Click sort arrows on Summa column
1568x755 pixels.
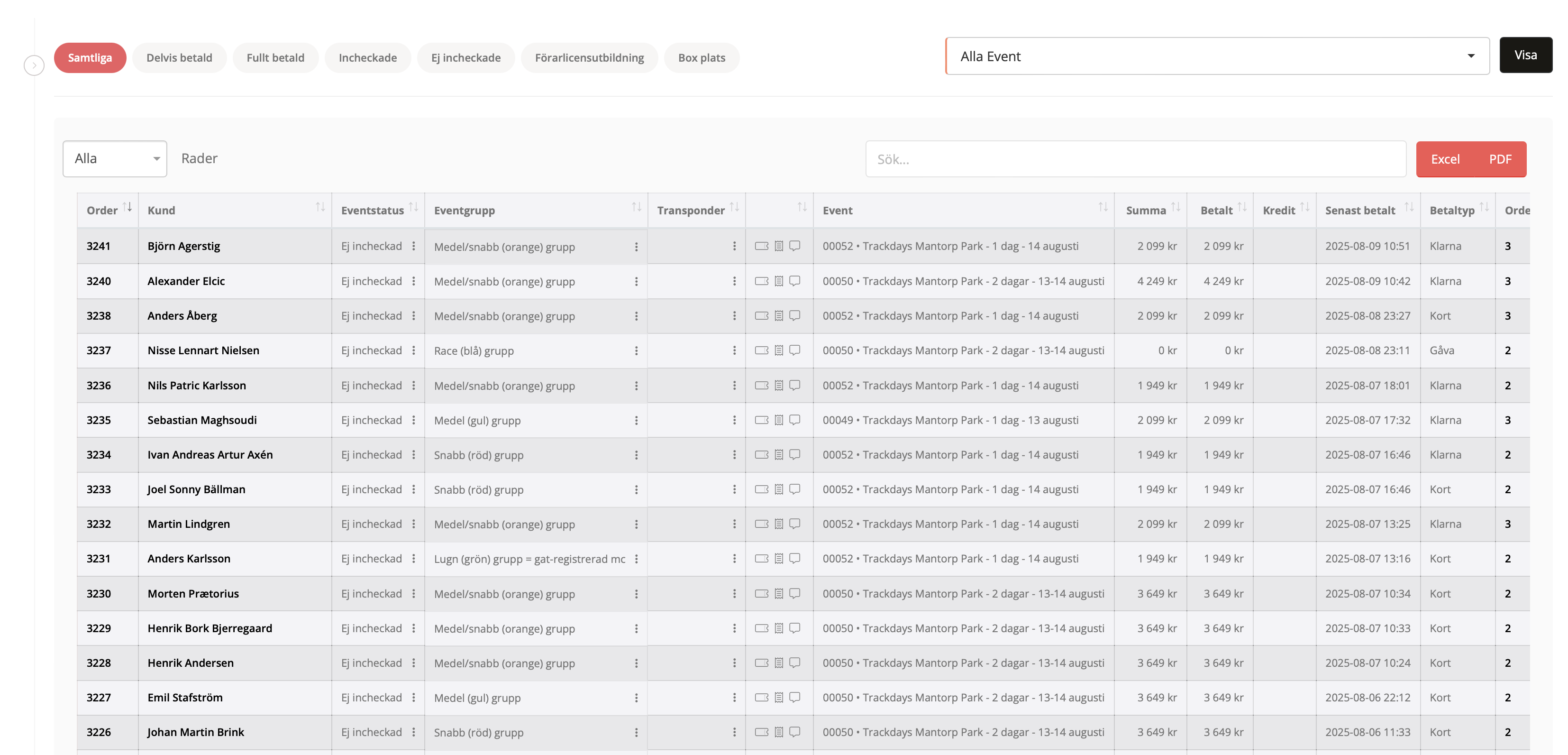click(x=1176, y=208)
